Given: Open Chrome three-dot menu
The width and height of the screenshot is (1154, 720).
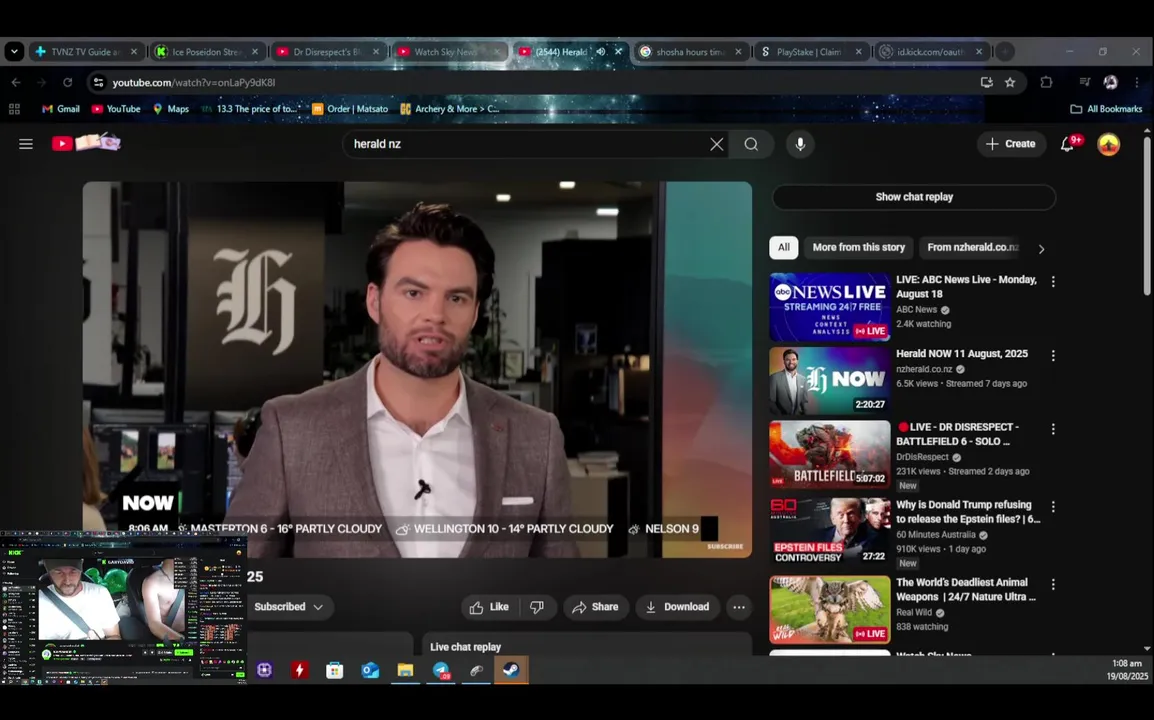Looking at the screenshot, I should 1137,82.
